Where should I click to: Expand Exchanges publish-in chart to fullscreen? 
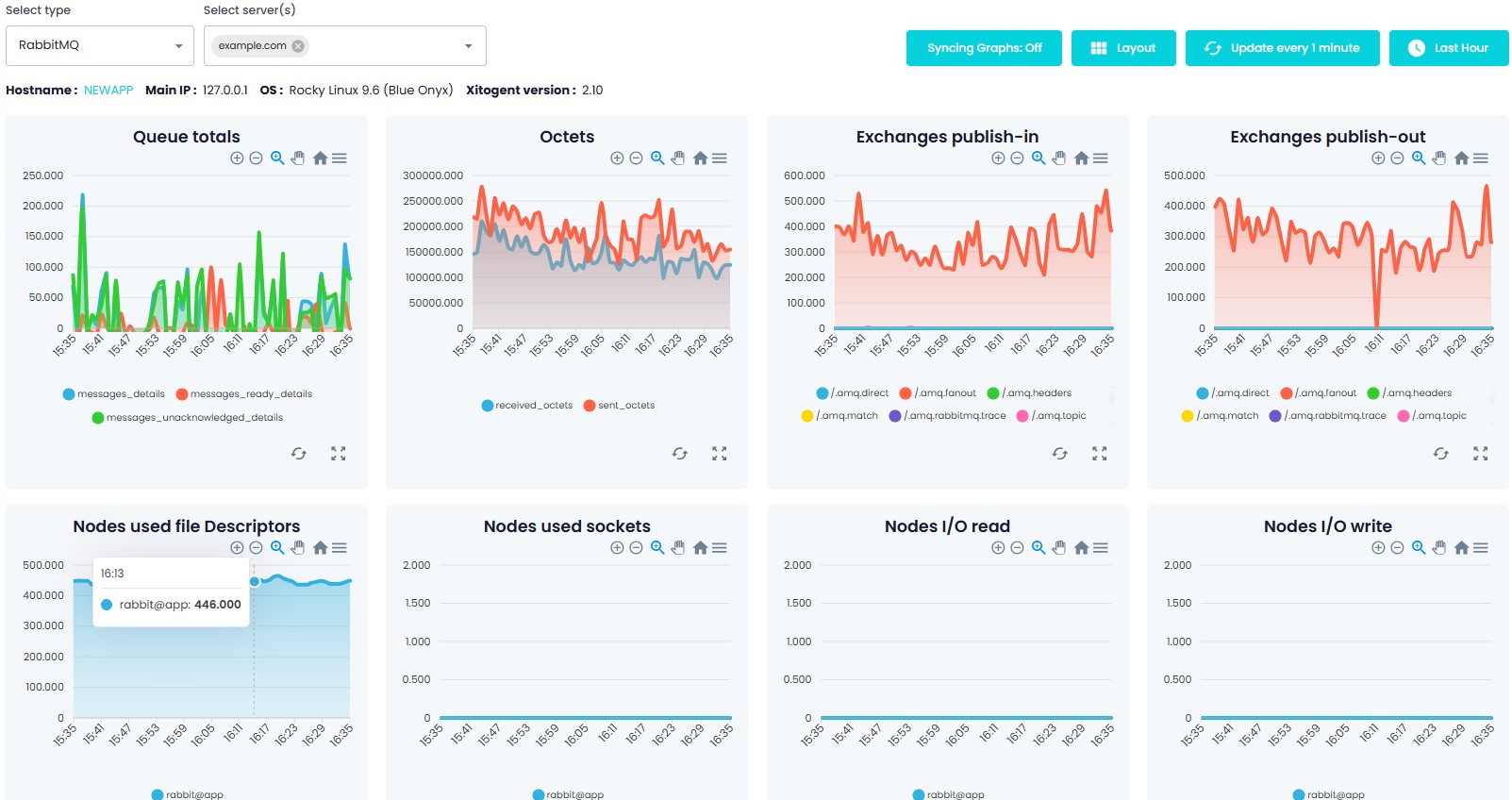click(1099, 454)
